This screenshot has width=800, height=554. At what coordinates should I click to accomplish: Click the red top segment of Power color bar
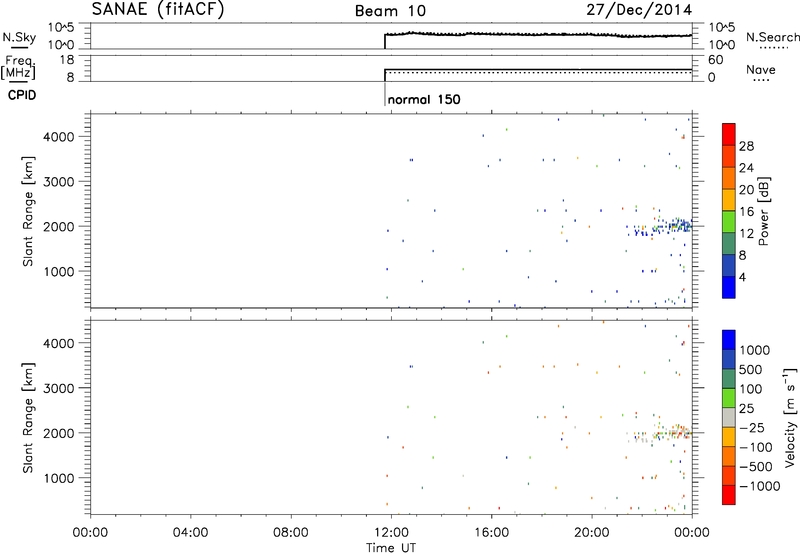pyautogui.click(x=729, y=134)
